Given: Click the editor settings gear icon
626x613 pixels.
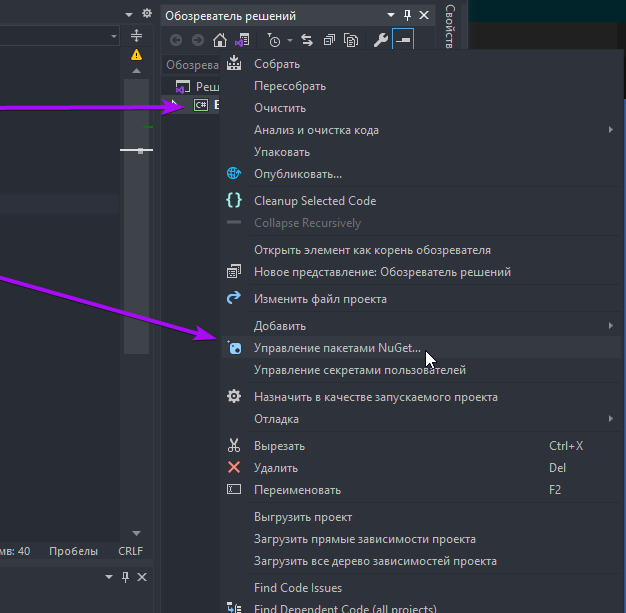Looking at the screenshot, I should (146, 15).
